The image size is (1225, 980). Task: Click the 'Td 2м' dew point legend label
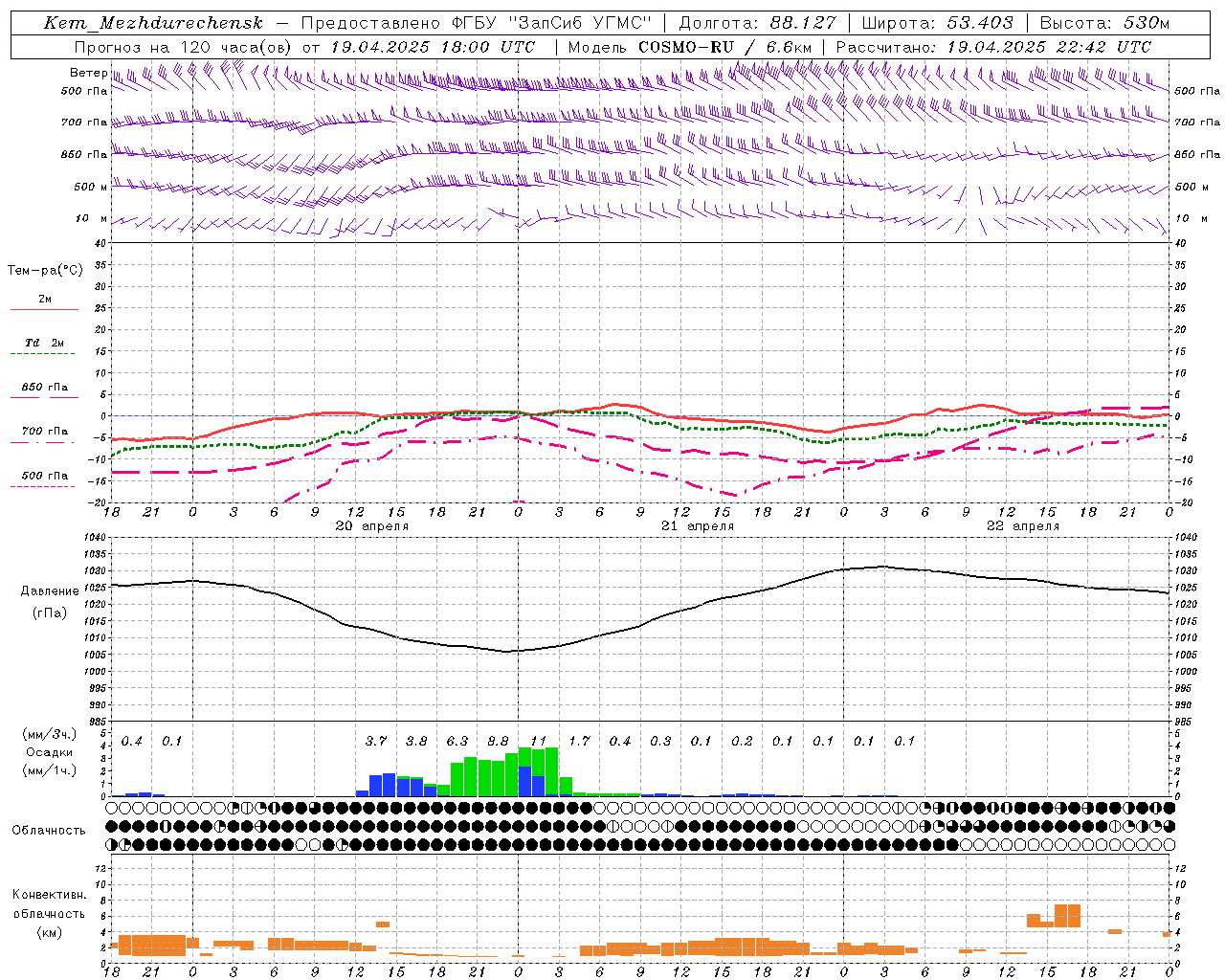[x=45, y=343]
